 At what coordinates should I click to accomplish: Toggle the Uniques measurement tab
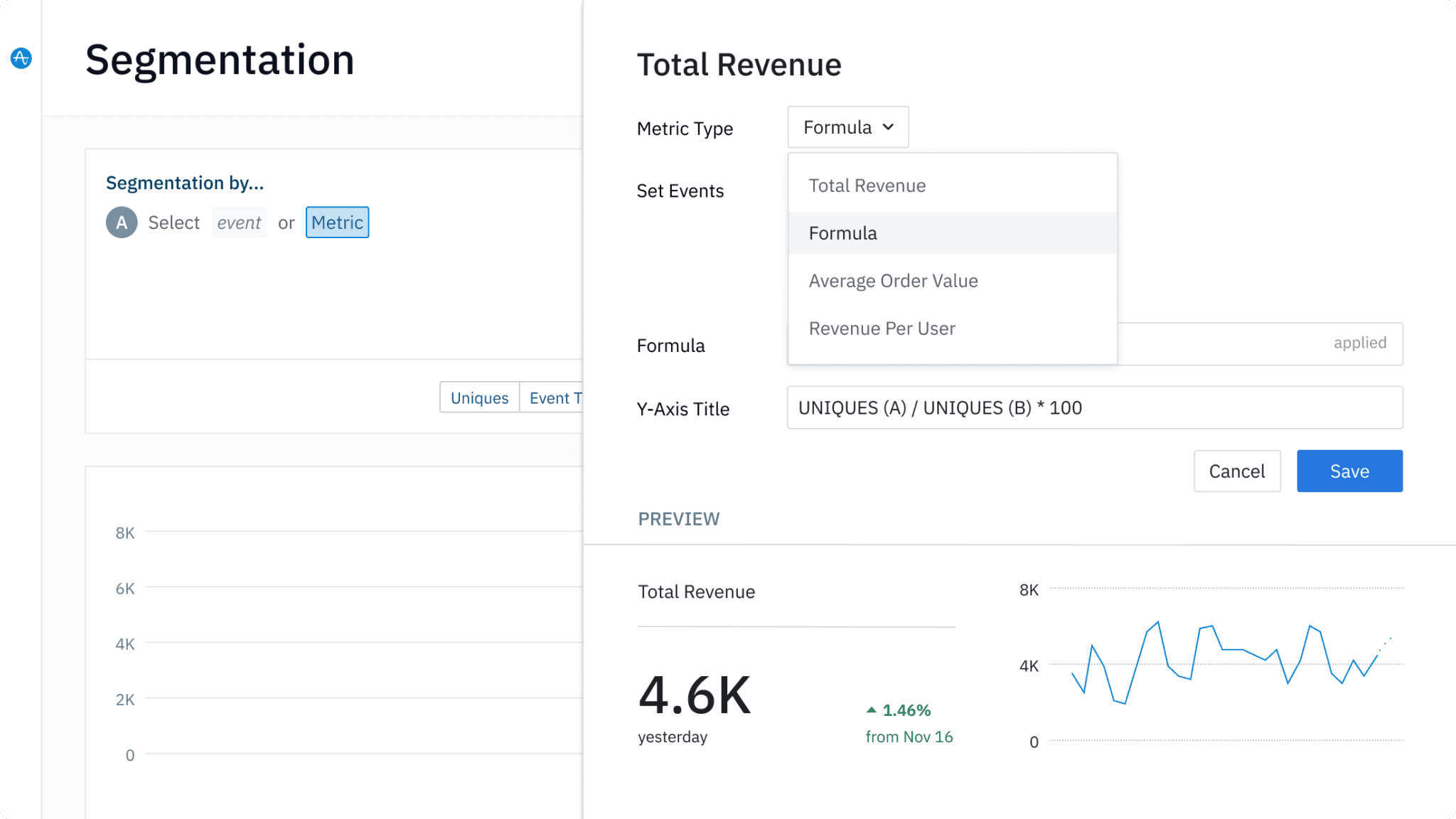pos(479,398)
